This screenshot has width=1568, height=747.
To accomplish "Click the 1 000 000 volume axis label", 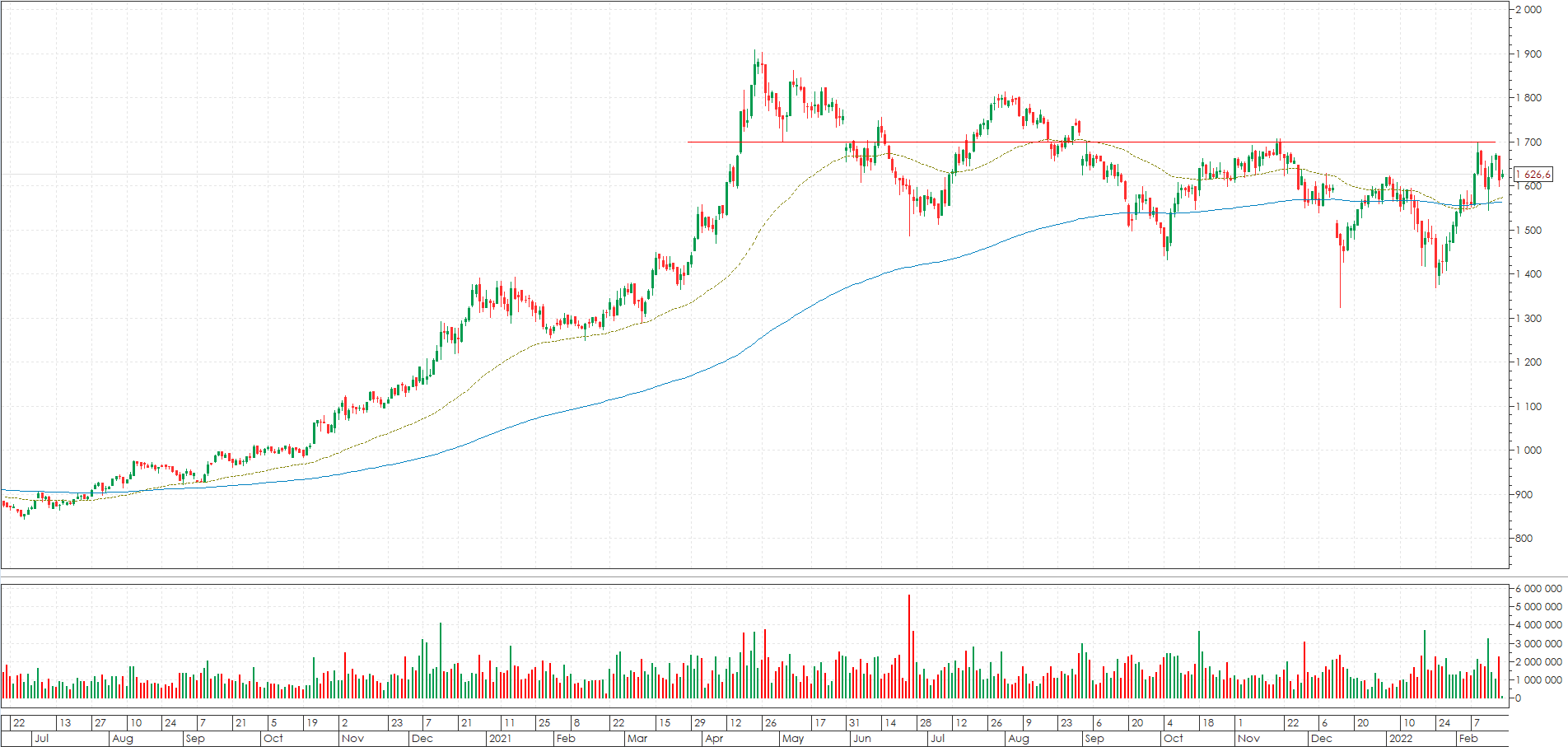I will pos(1538,680).
